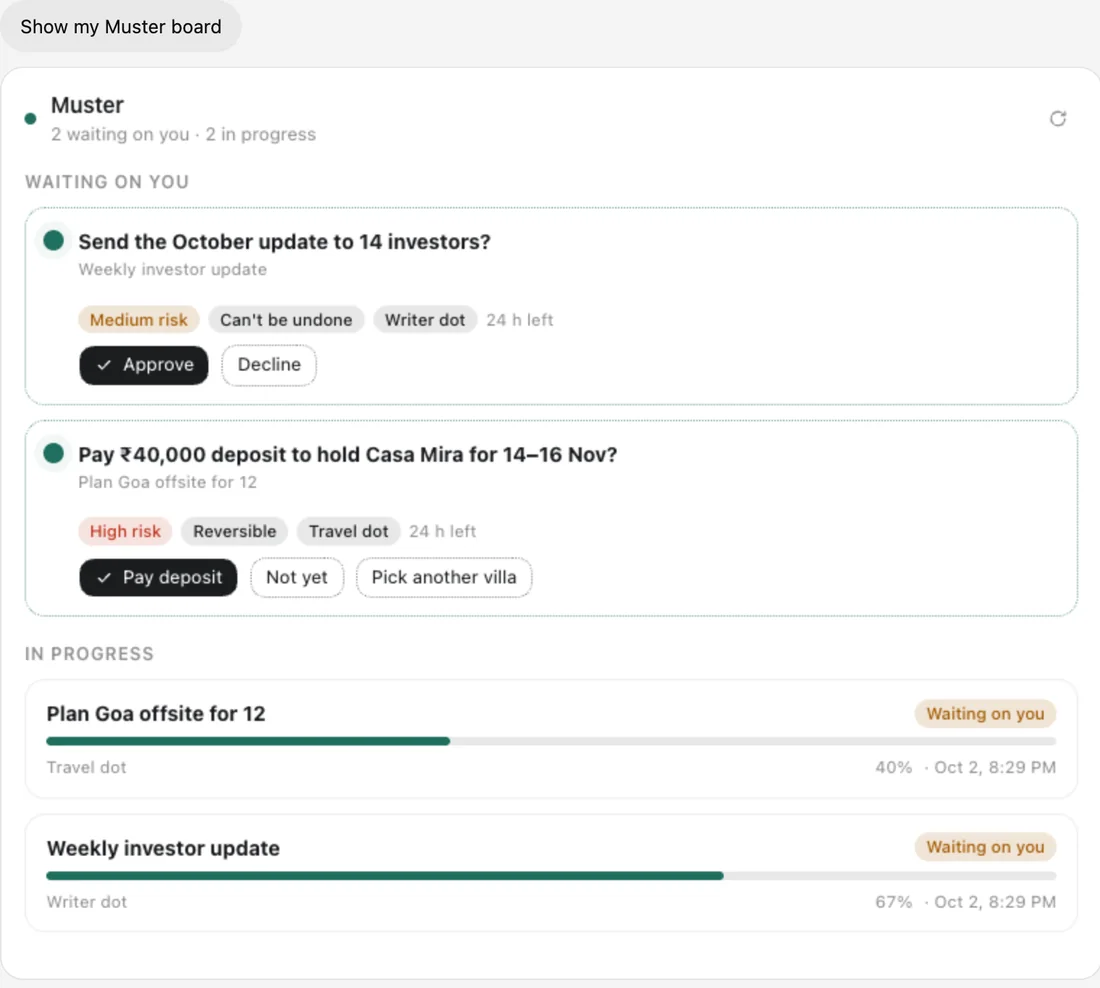Click Plan Goa offsite for 12 subtitle under deposit request
1100x988 pixels.
pos(168,482)
